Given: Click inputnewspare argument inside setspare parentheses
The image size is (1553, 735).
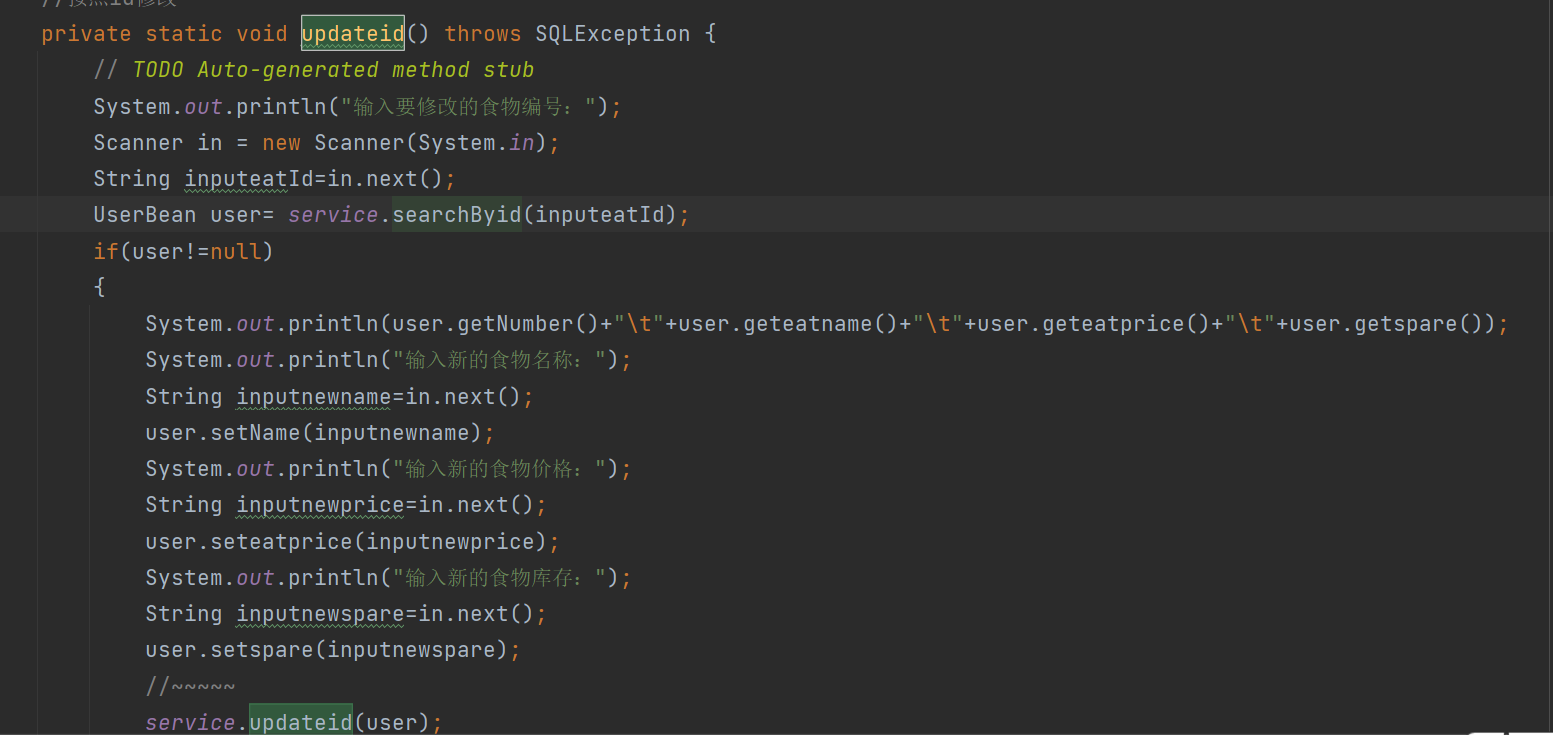Looking at the screenshot, I should 411,650.
